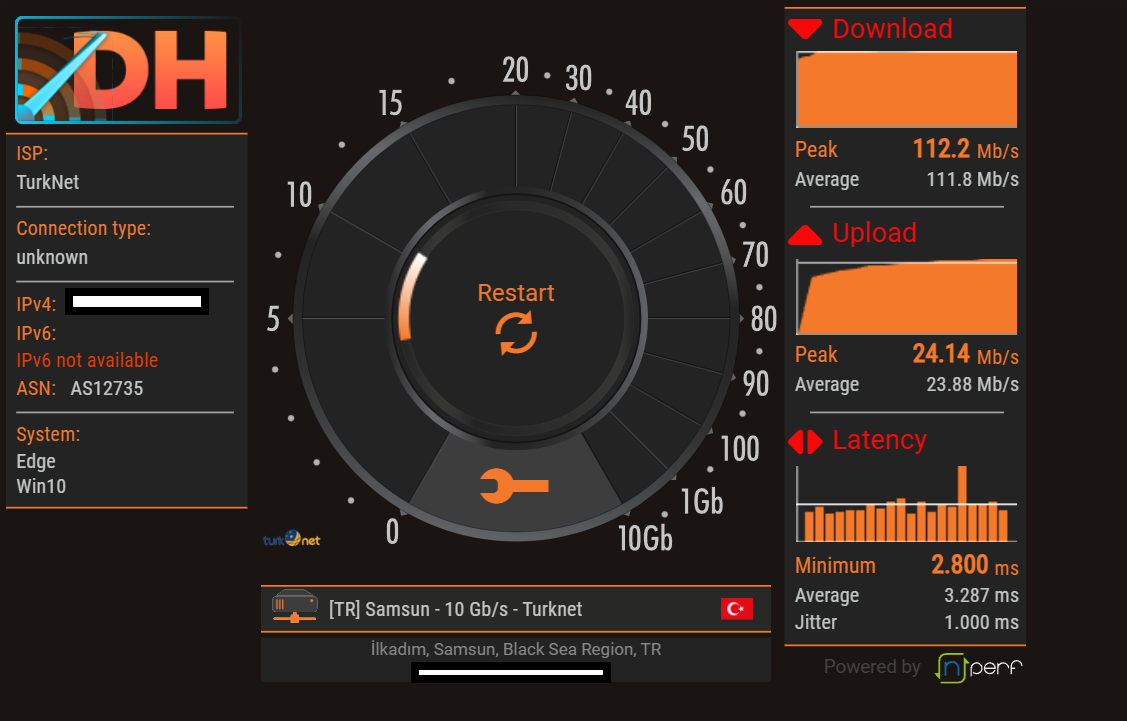Click the server rack icon beside Samsun
Screen dimensions: 1127x721
click(x=295, y=606)
